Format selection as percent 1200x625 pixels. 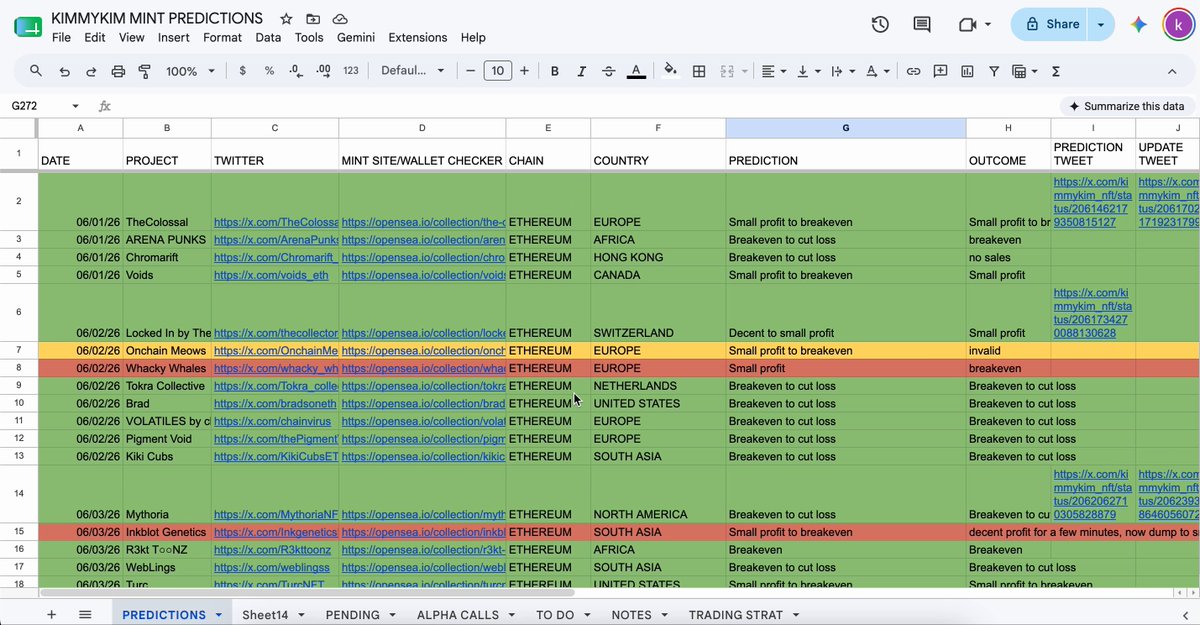point(269,71)
